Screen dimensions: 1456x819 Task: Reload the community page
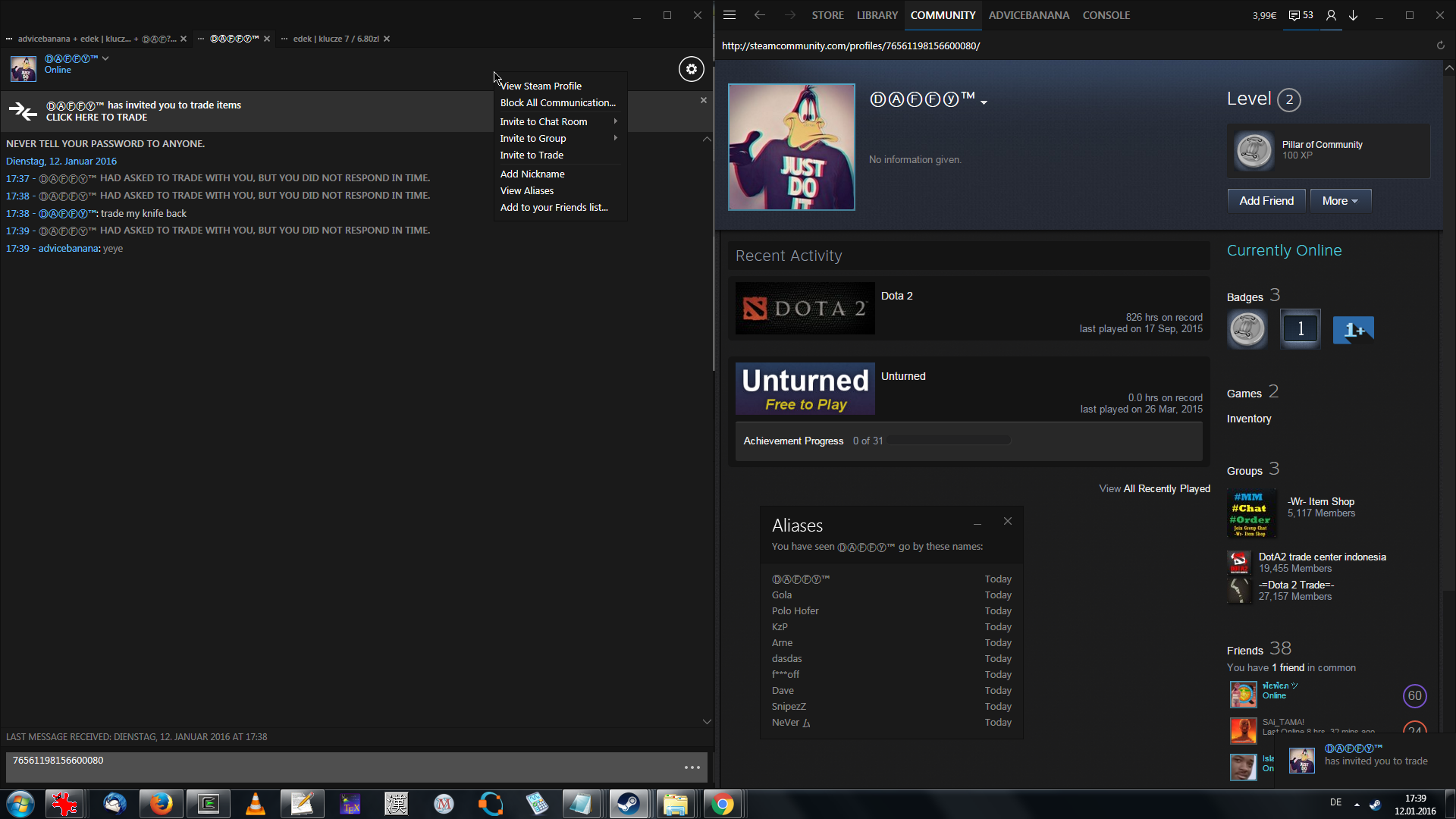pyautogui.click(x=1441, y=45)
